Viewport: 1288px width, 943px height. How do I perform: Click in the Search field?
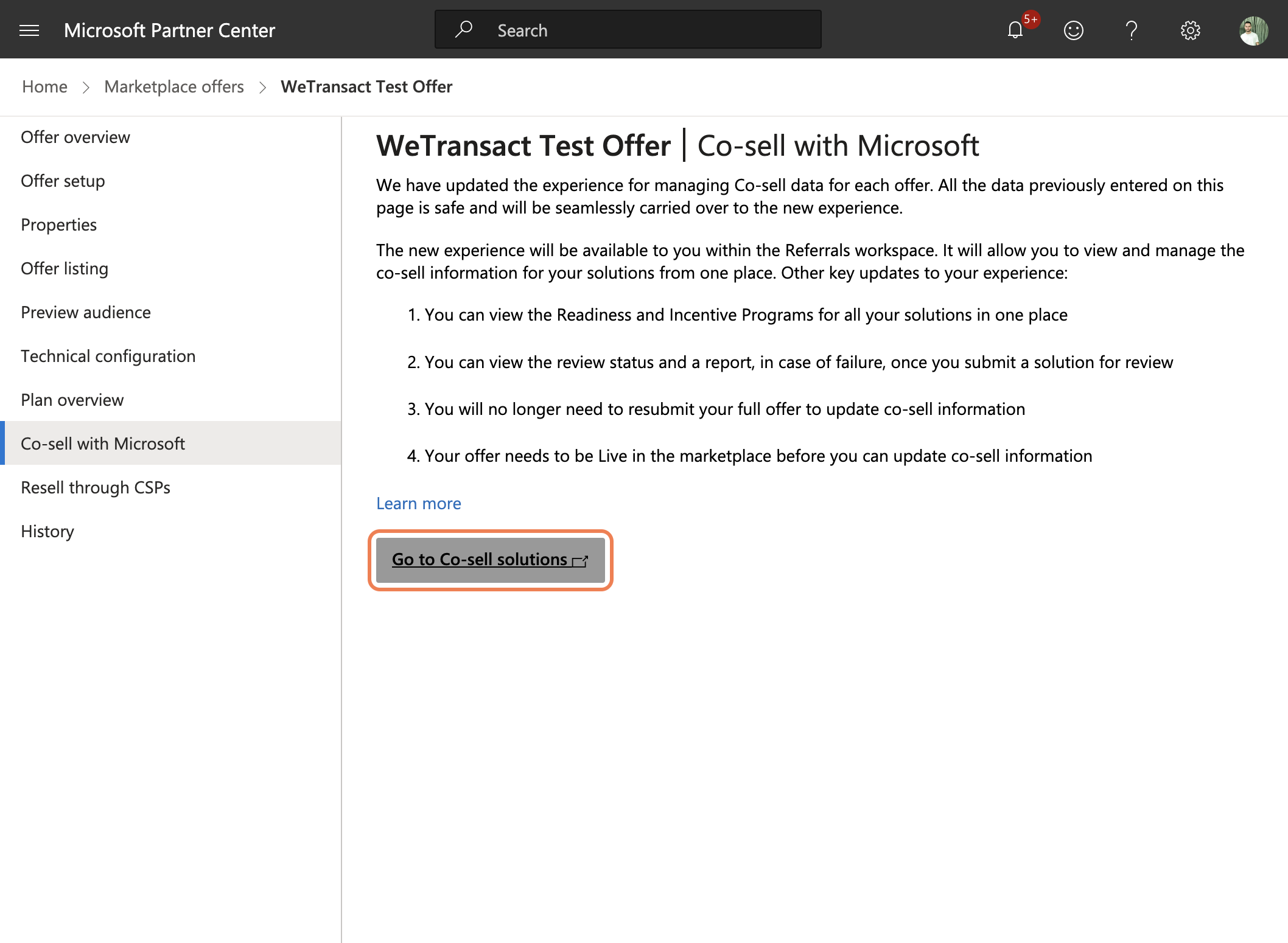(628, 29)
